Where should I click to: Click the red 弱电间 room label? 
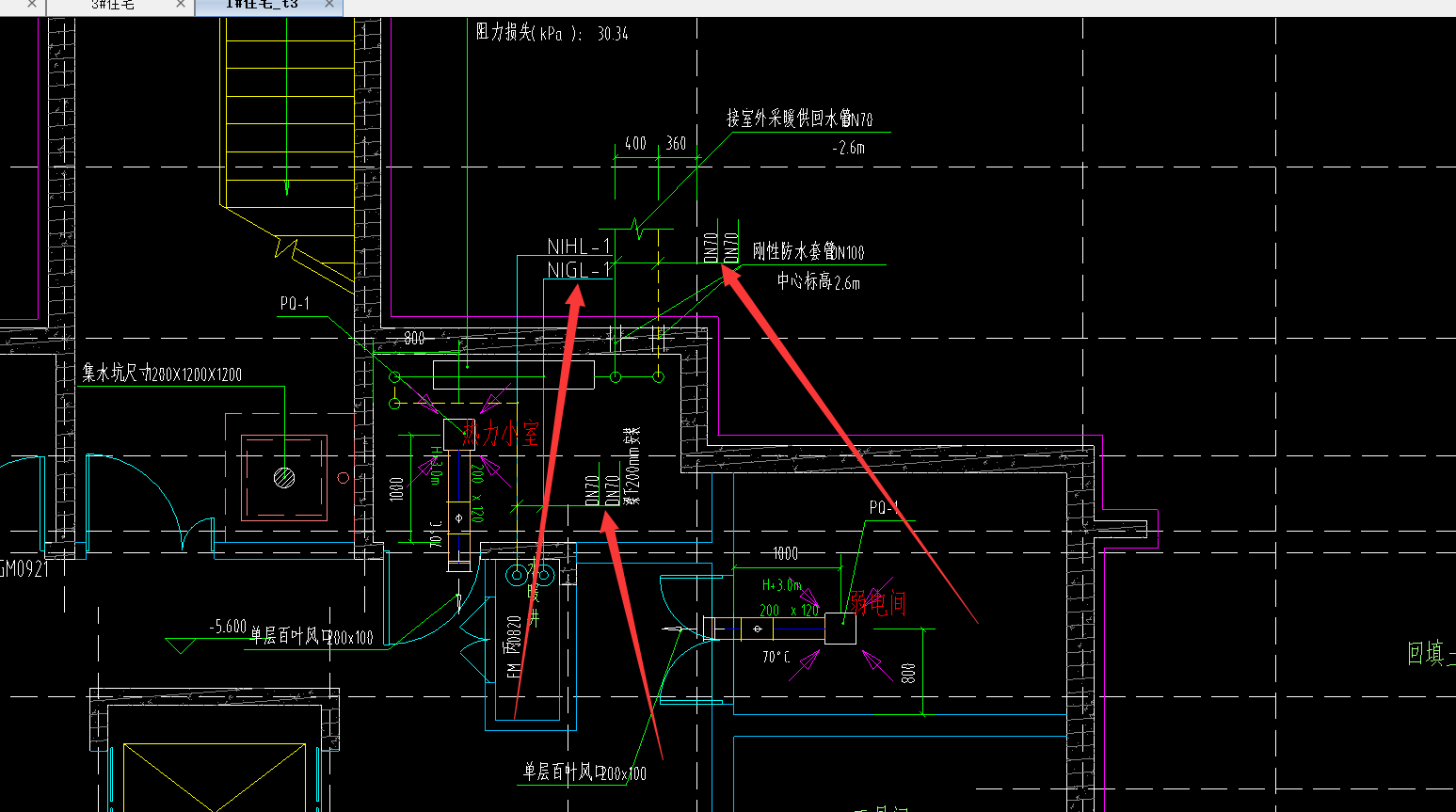coord(877,602)
